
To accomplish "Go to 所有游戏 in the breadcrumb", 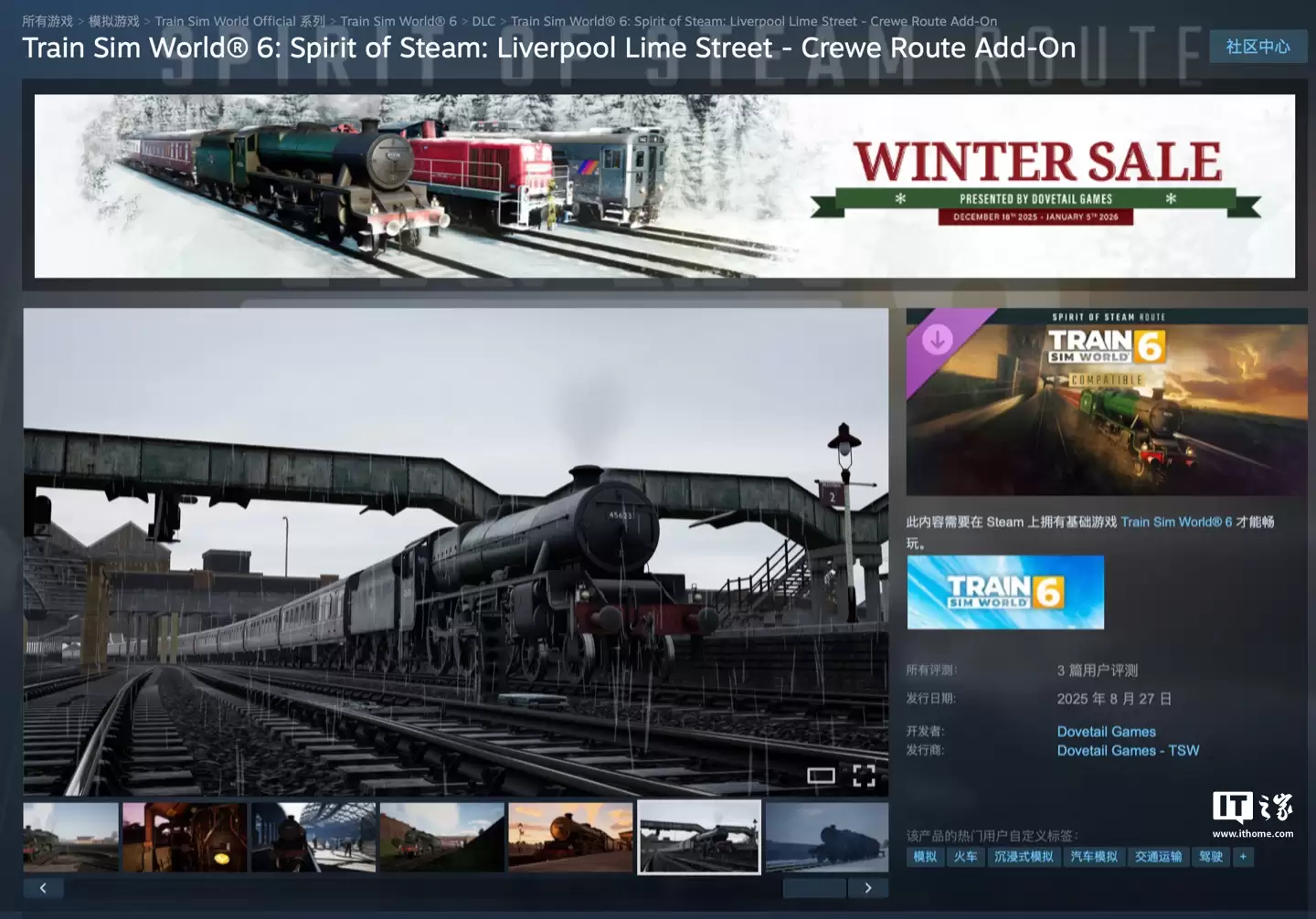I will point(48,21).
